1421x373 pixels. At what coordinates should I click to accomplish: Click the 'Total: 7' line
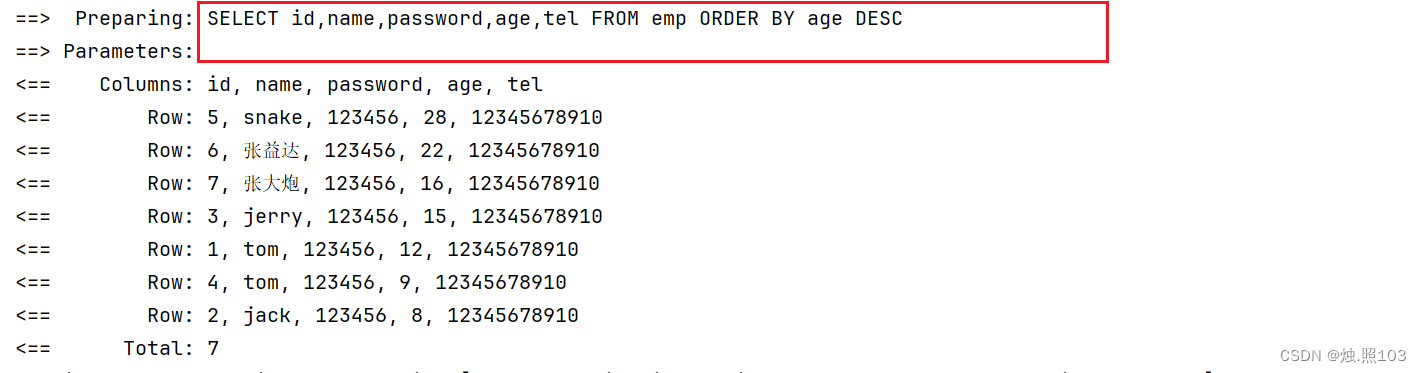point(171,349)
